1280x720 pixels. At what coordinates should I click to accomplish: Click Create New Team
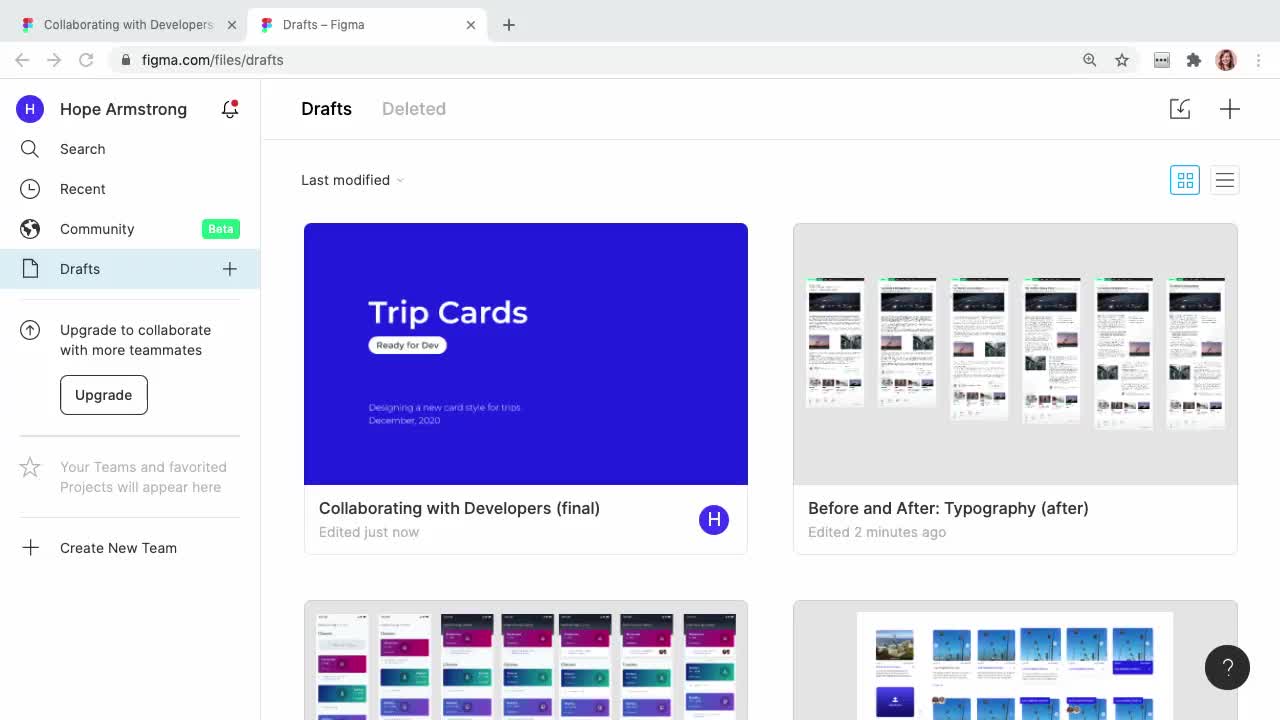[118, 548]
